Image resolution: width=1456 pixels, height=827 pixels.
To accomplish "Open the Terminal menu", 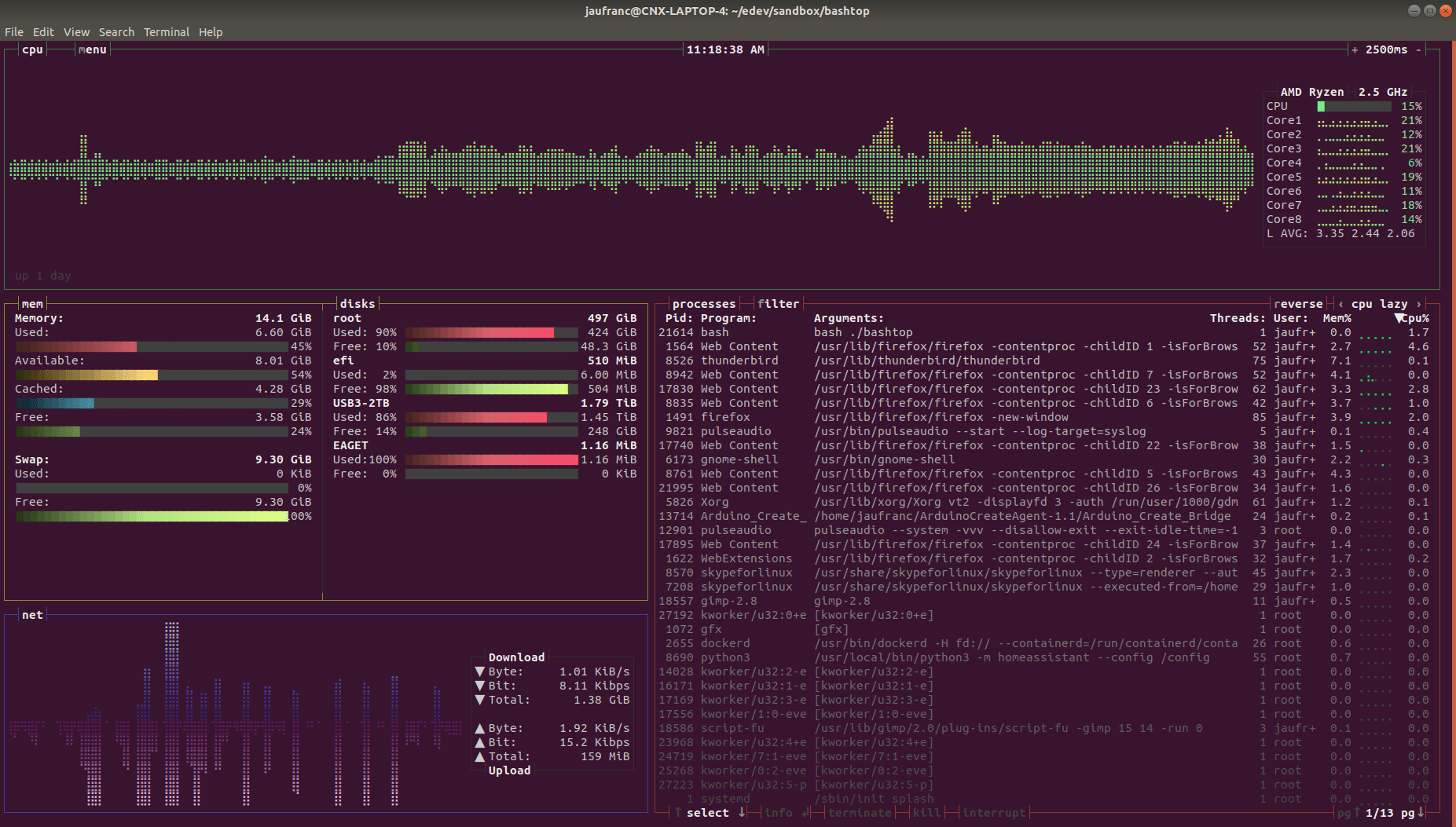I will point(167,31).
